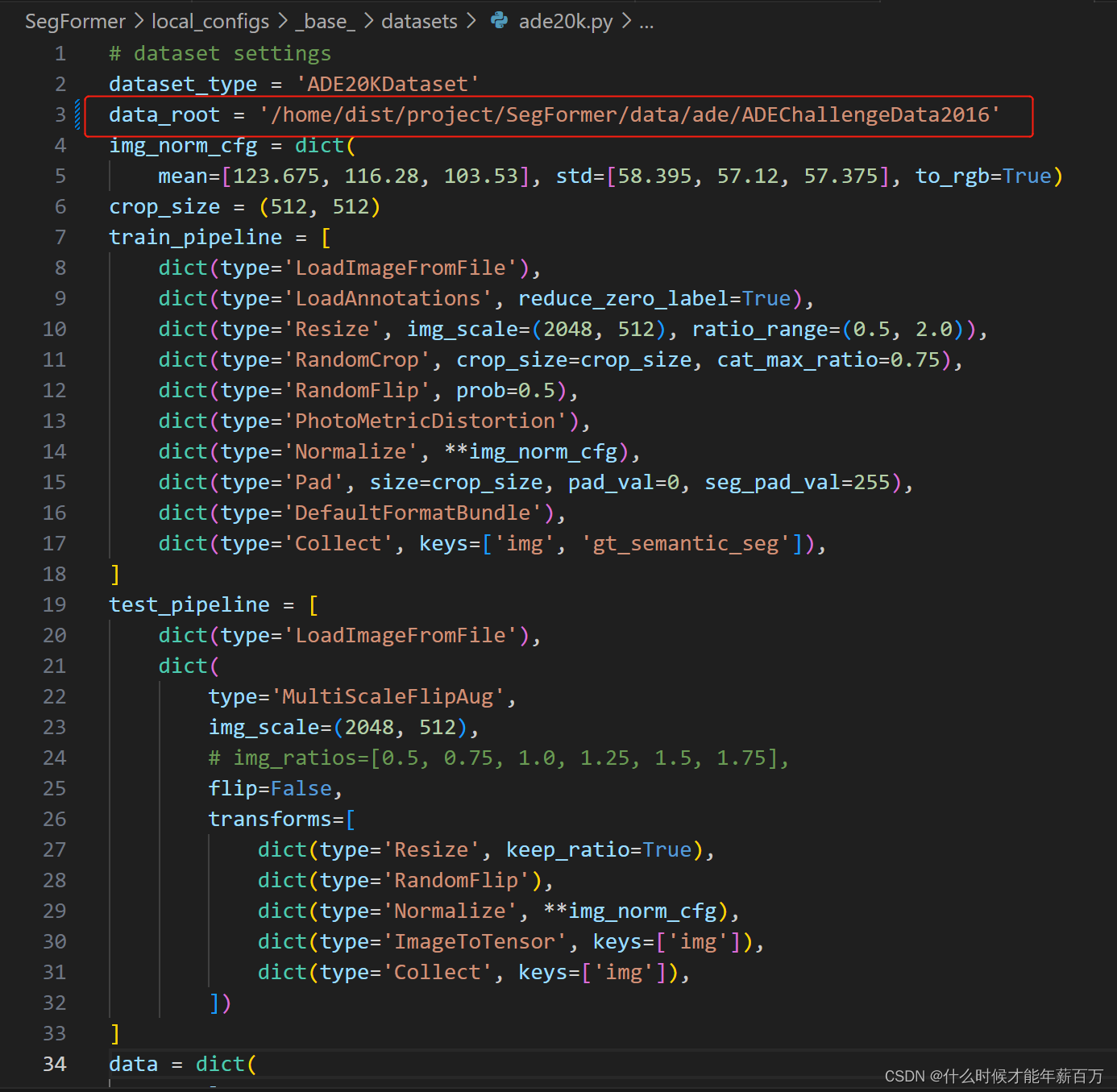Expand chevron after ade20k.py breadcrumb
This screenshot has width=1117, height=1092.
(x=626, y=21)
